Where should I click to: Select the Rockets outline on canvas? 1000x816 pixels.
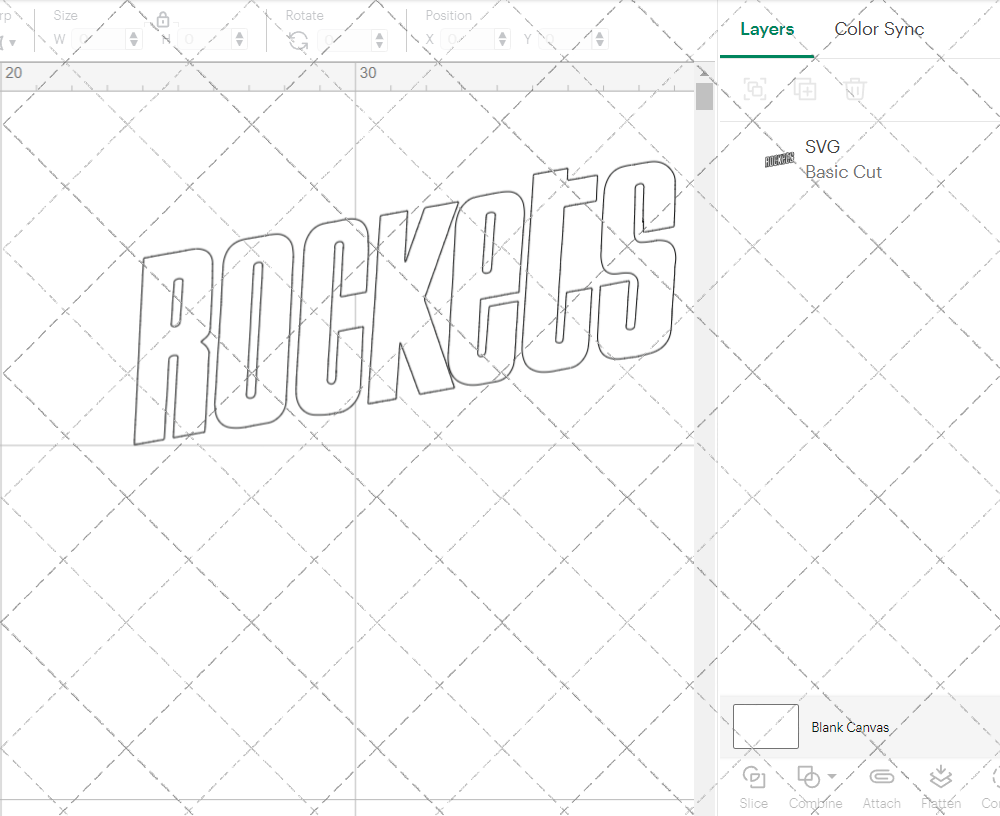[x=404, y=302]
